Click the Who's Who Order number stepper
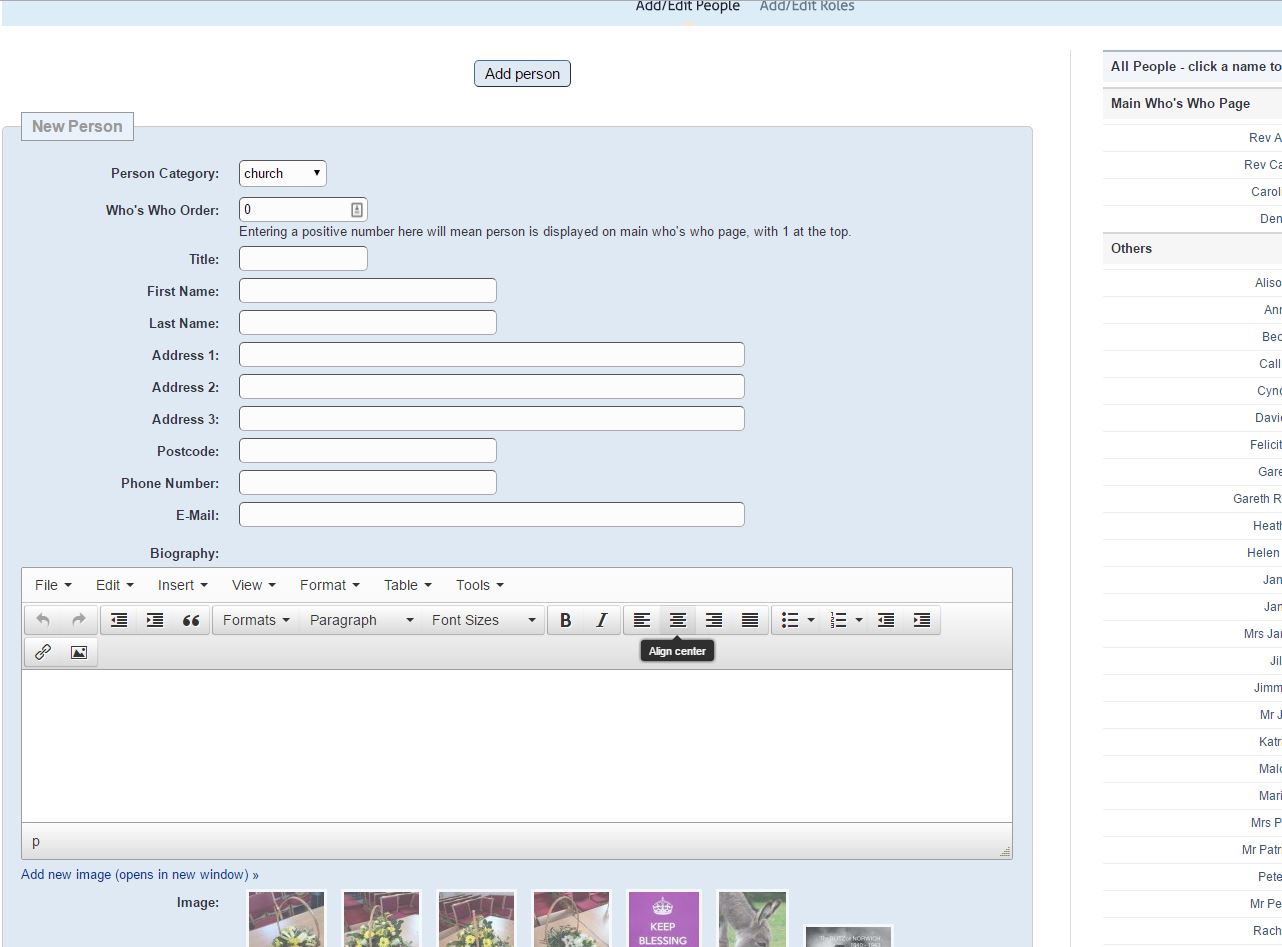Viewport: 1282px width, 947px height. point(357,210)
